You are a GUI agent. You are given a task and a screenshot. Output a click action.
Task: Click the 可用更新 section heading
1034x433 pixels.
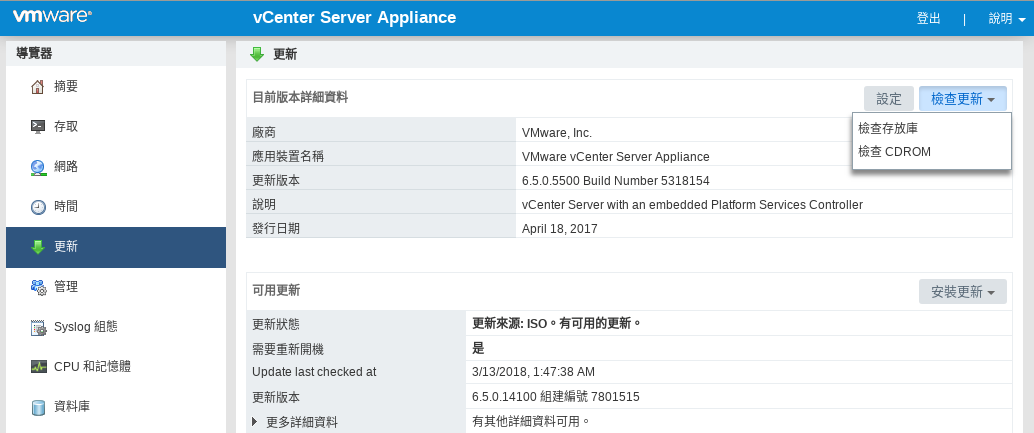276,290
